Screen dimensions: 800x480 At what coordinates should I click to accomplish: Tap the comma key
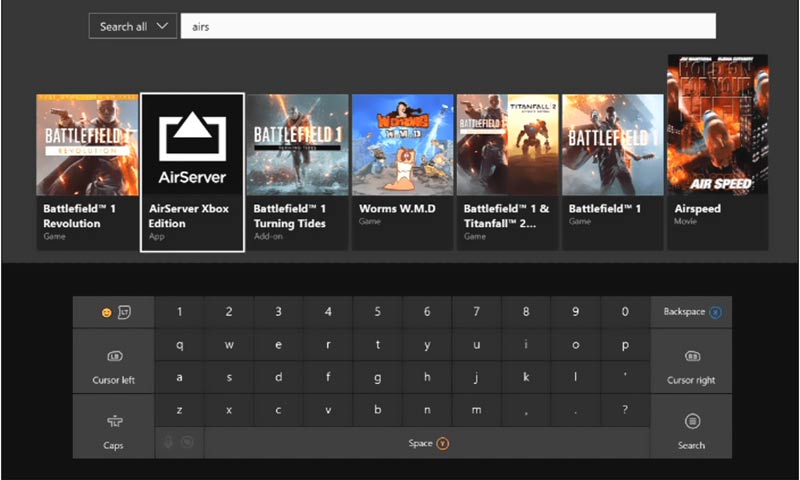pos(526,410)
